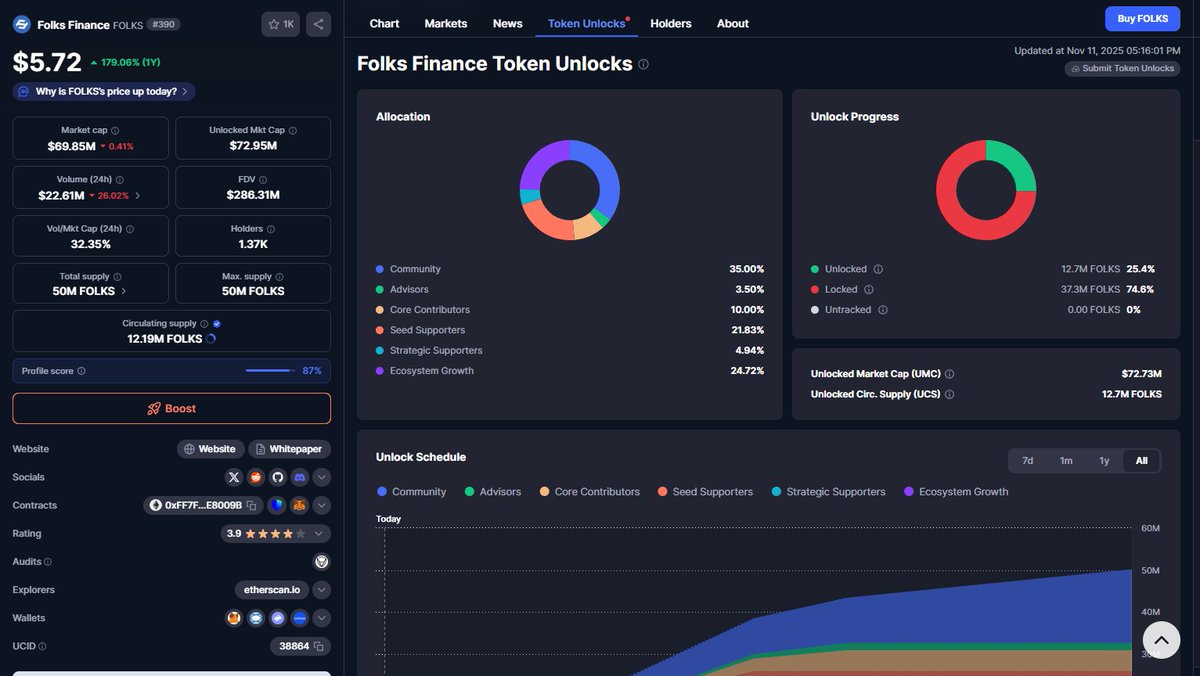The height and width of the screenshot is (676, 1200).
Task: Click the info icon next to Unlocked Mkt Cap
Action: 292,130
